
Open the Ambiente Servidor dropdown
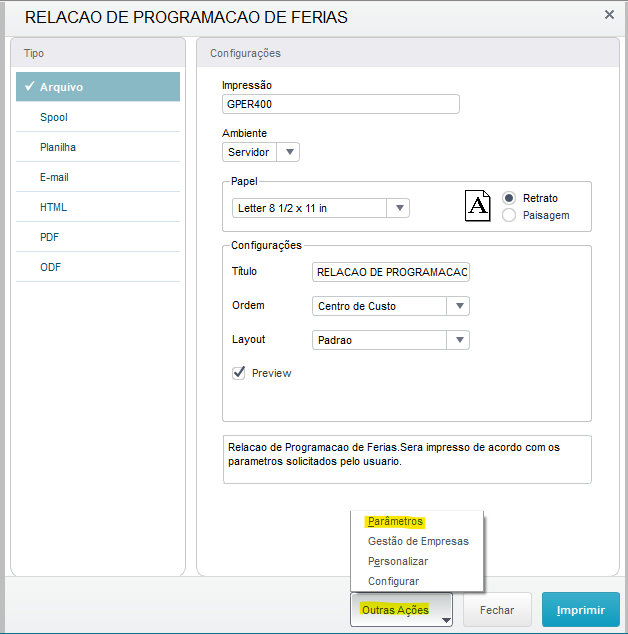pyautogui.click(x=261, y=152)
